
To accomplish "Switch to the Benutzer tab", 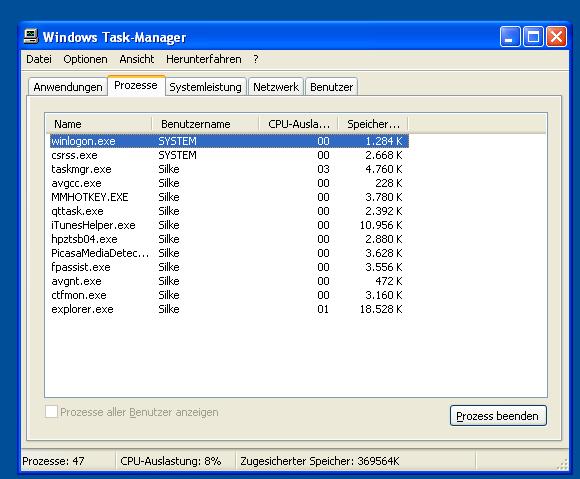I will [331, 87].
